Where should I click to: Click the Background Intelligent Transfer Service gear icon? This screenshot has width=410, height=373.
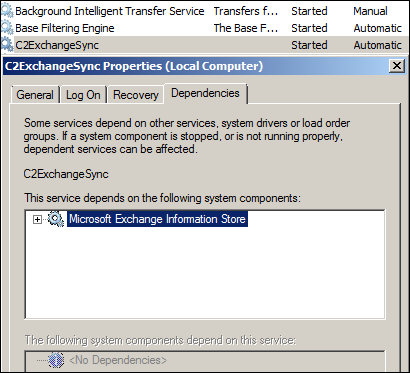pos(7,11)
